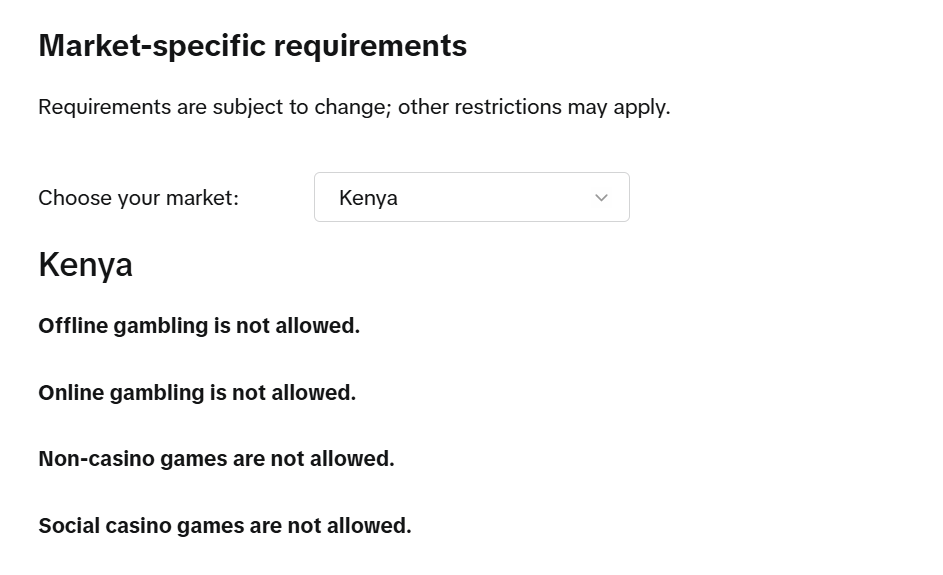Click the large Kenya section heading
Viewport: 943px width, 575px height.
[x=85, y=265]
